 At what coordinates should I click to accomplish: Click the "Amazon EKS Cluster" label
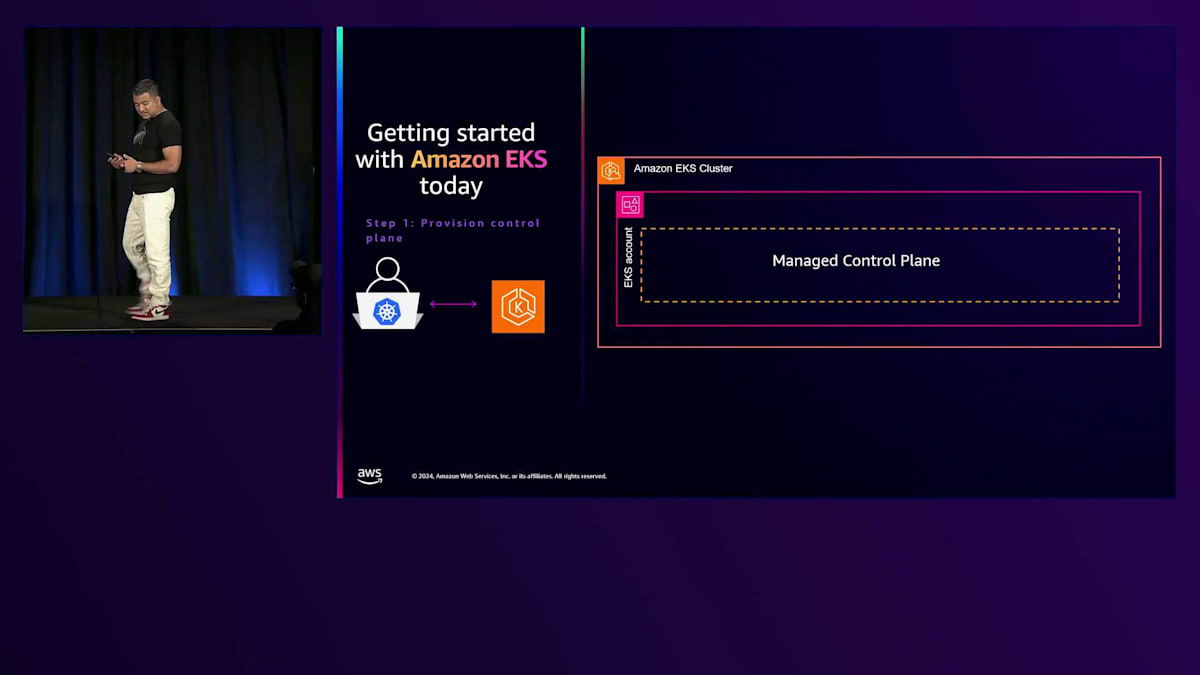(683, 169)
